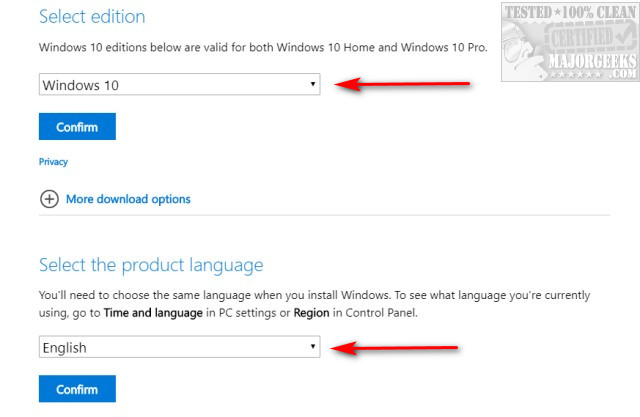The height and width of the screenshot is (417, 640).
Task: Click the plus circle icon for more downloads
Action: point(48,199)
